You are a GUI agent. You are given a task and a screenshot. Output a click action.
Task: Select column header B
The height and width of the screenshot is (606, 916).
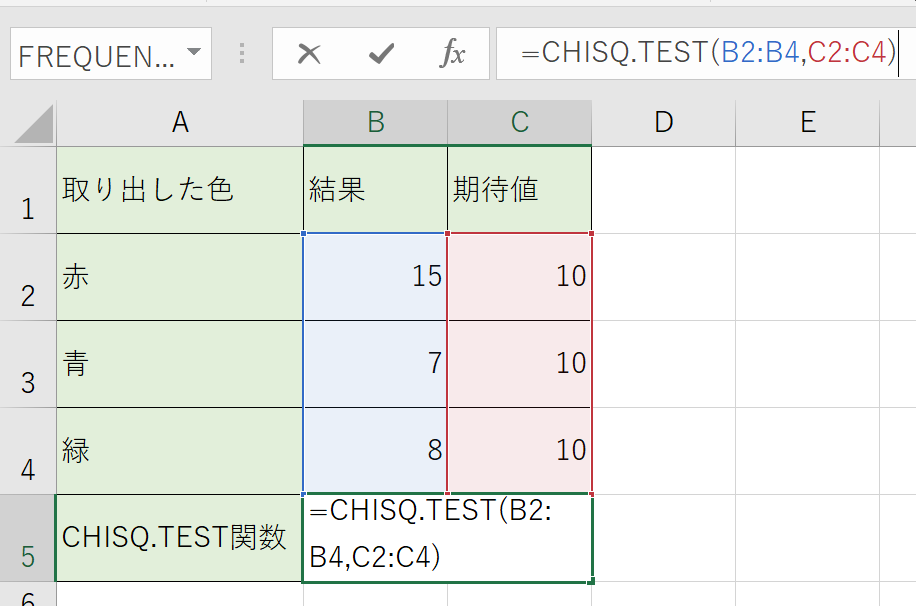pyautogui.click(x=374, y=120)
